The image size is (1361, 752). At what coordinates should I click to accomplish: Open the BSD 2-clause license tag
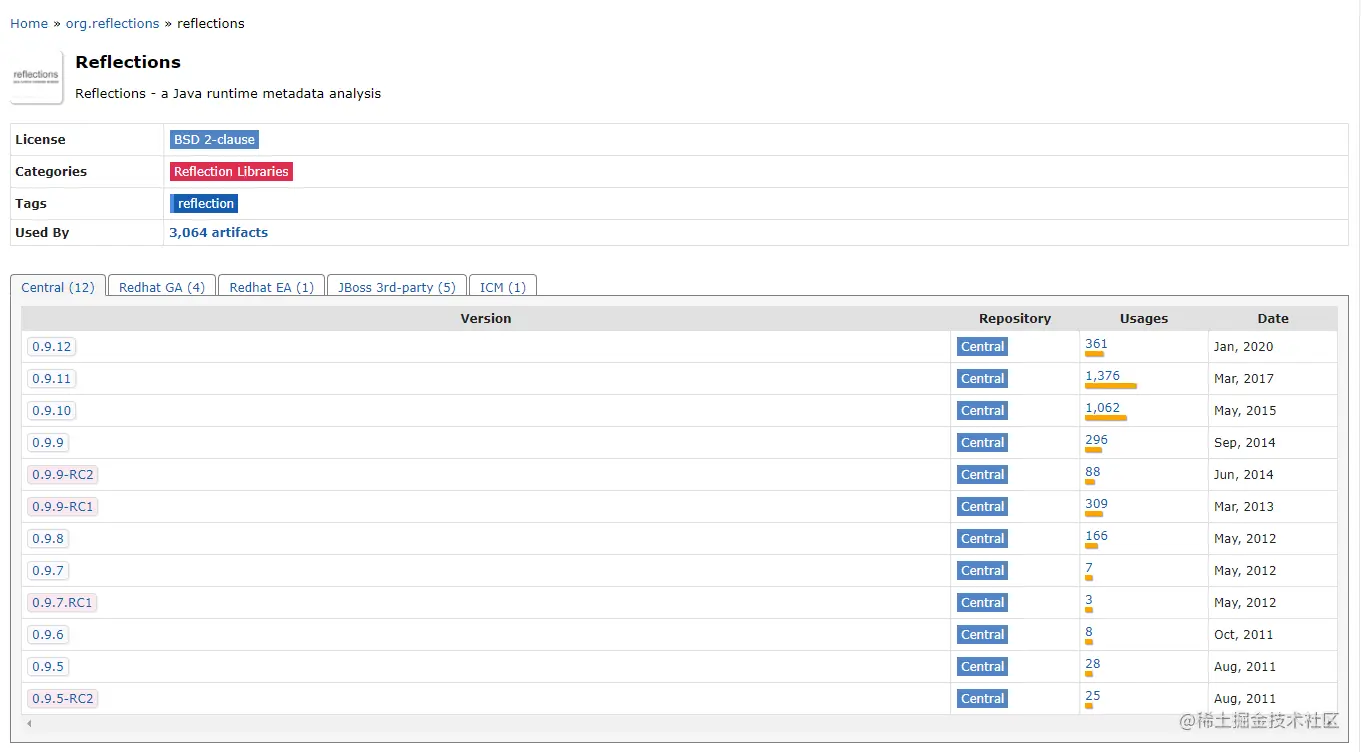214,140
